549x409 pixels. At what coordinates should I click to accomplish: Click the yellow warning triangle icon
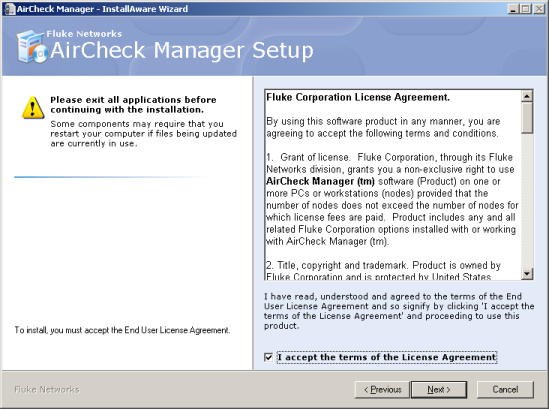(x=33, y=108)
